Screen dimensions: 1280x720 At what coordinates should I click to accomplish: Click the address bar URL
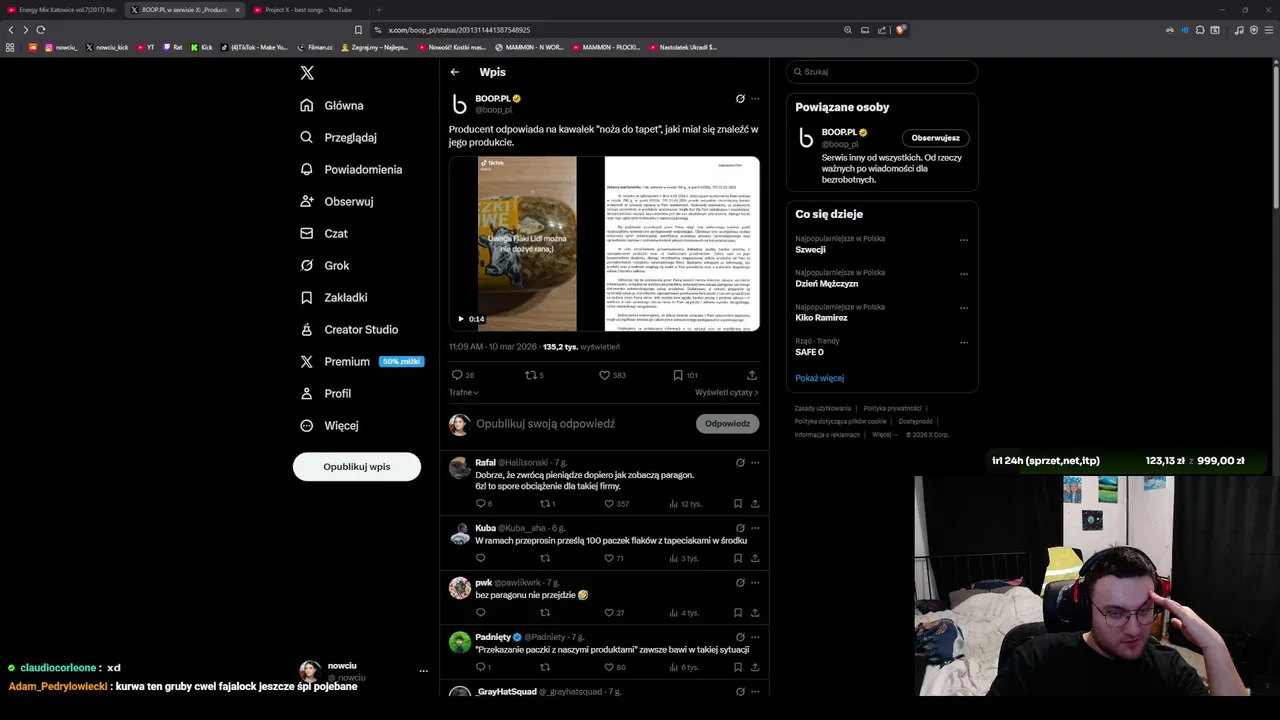click(x=459, y=30)
